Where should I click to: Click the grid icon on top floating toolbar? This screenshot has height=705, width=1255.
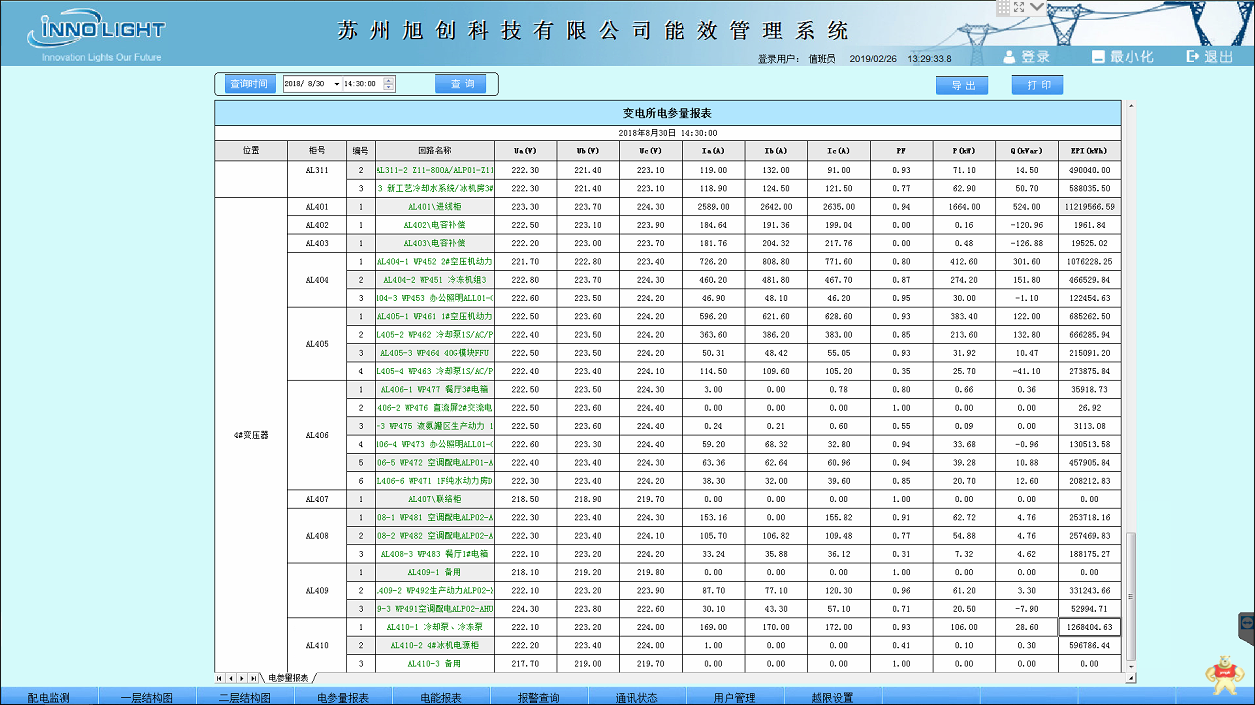coord(1002,7)
